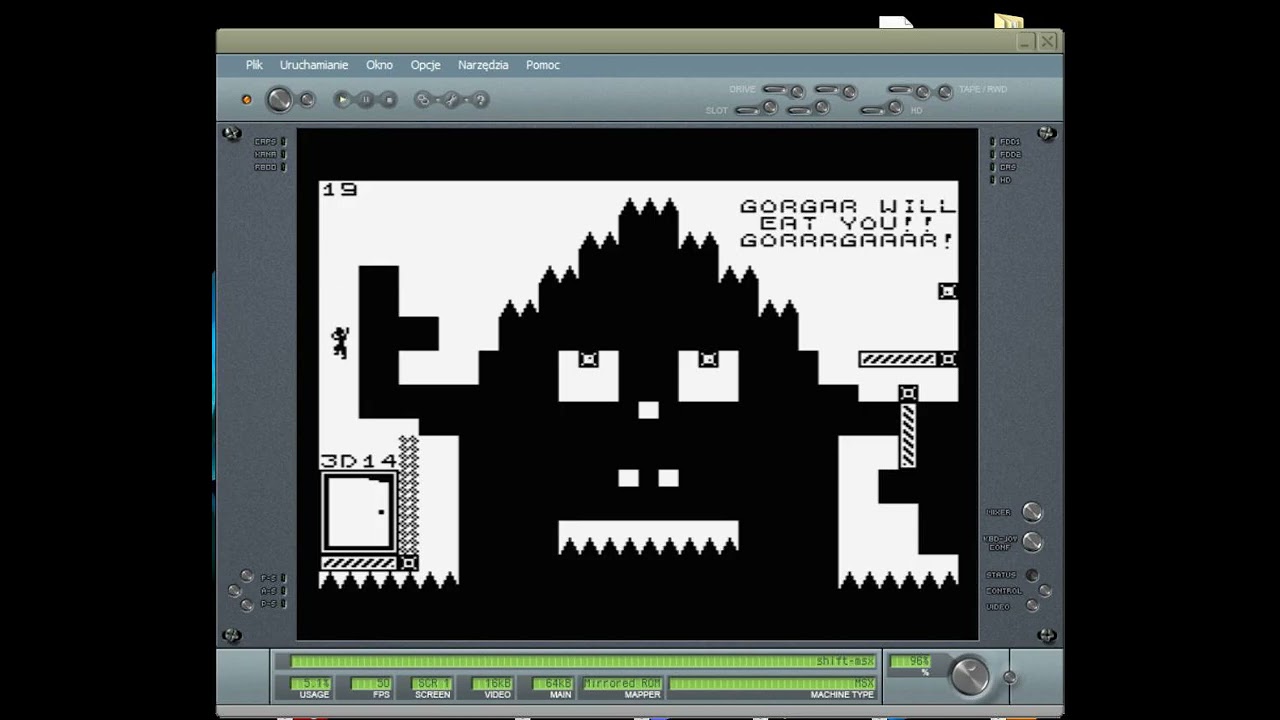The width and height of the screenshot is (1280, 720).
Task: Toggle the STATUS panel button
Action: tap(1031, 575)
